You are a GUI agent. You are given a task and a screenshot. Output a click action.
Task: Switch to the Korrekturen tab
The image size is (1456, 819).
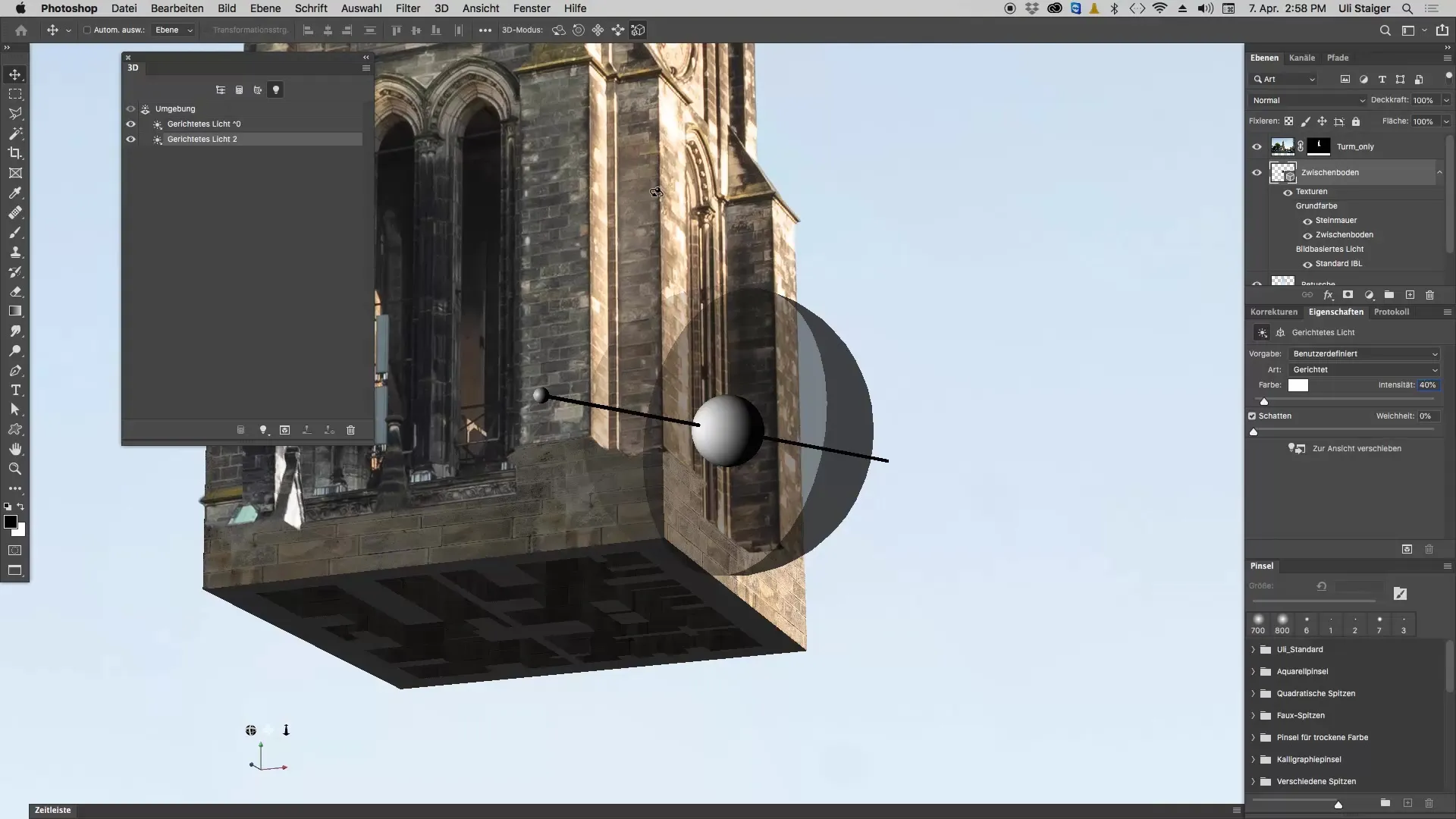coord(1273,312)
